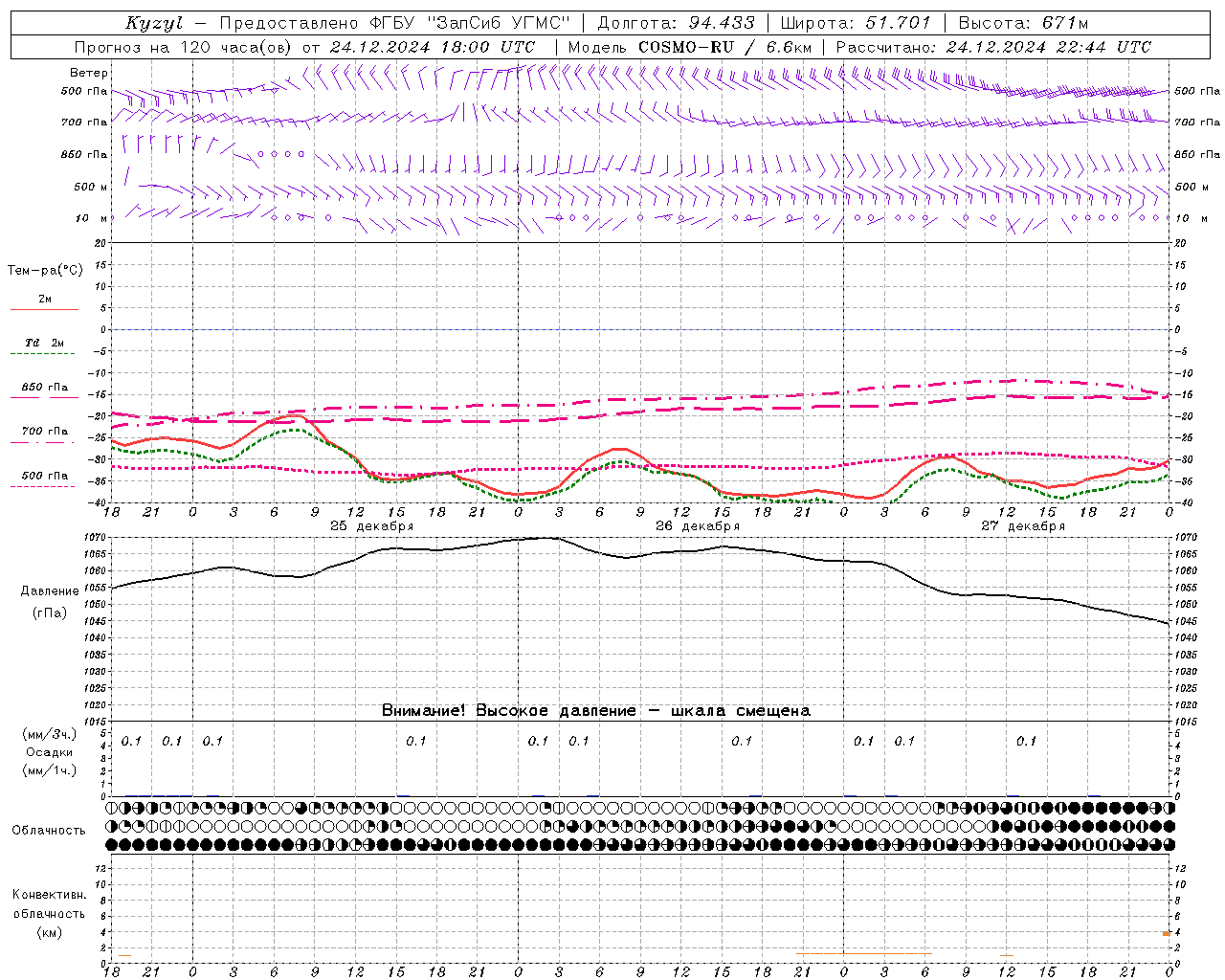The height and width of the screenshot is (980, 1225).
Task: Click the 500 м wind level label on left
Action: pos(91,187)
